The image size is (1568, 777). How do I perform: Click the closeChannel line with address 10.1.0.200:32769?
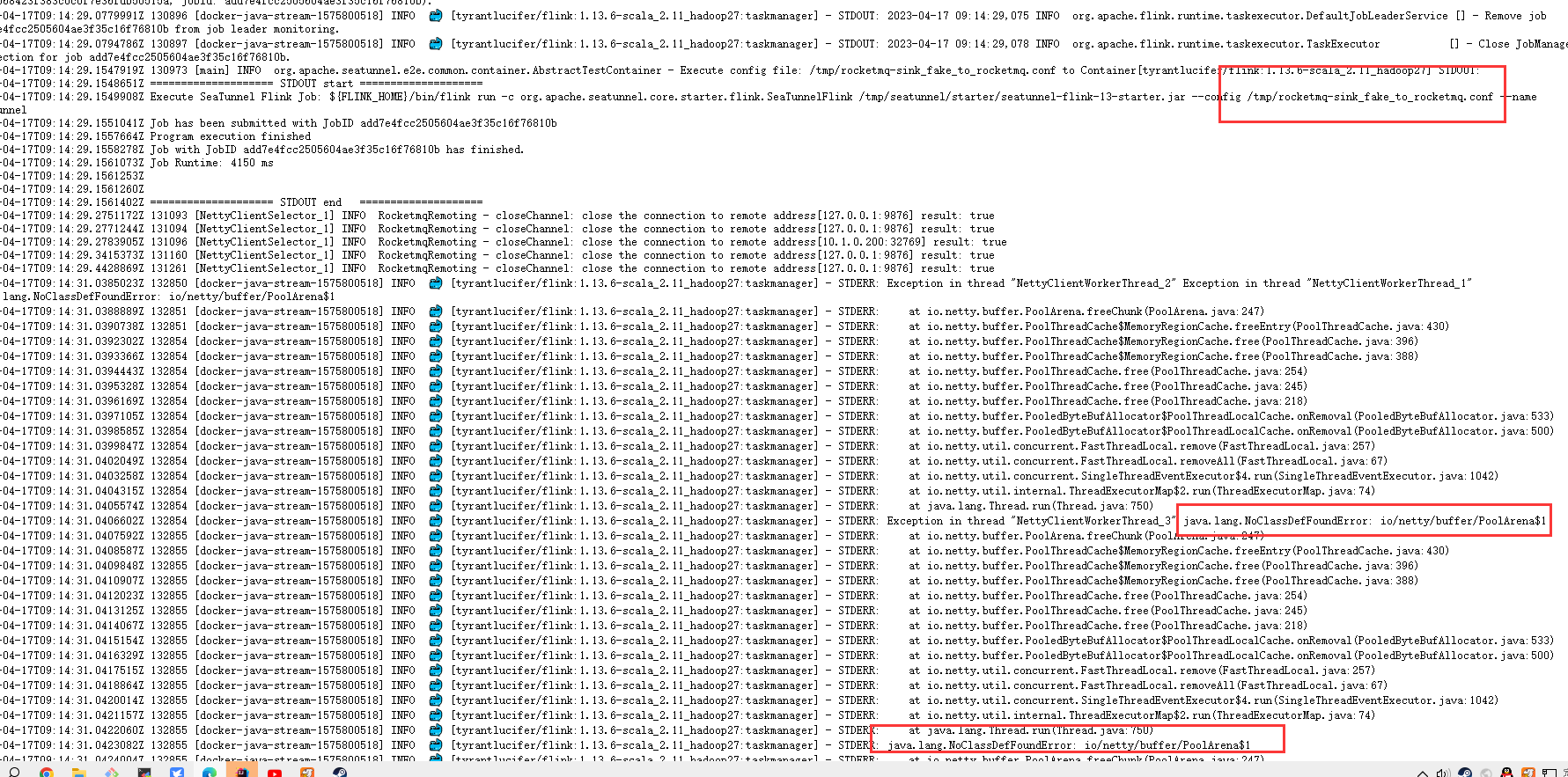pos(504,242)
